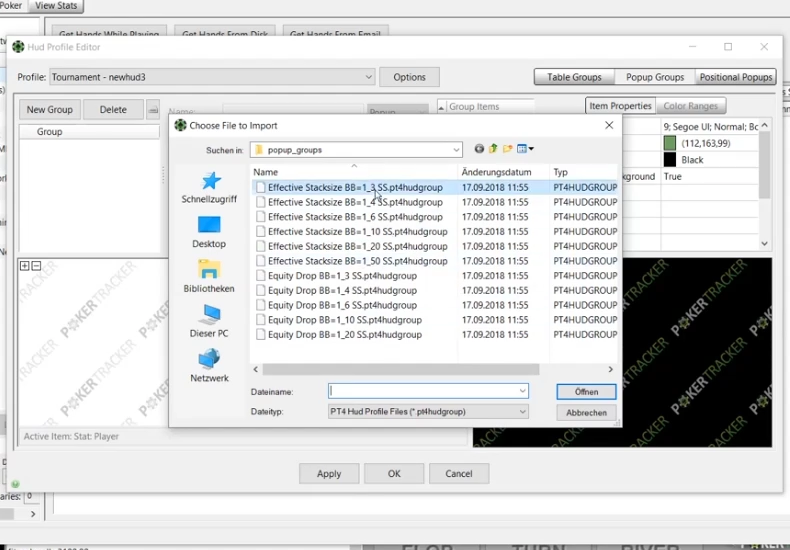Click Options button in Hud Profile Editor
790x550 pixels.
point(409,77)
